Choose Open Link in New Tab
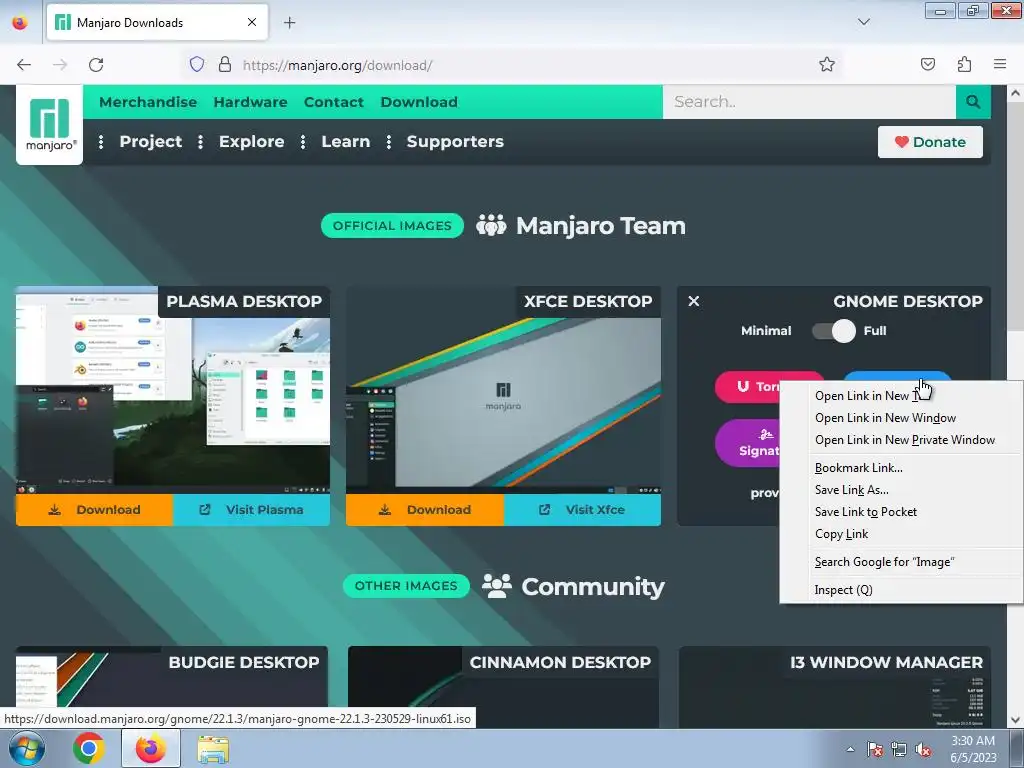This screenshot has width=1024, height=768. click(x=902, y=396)
